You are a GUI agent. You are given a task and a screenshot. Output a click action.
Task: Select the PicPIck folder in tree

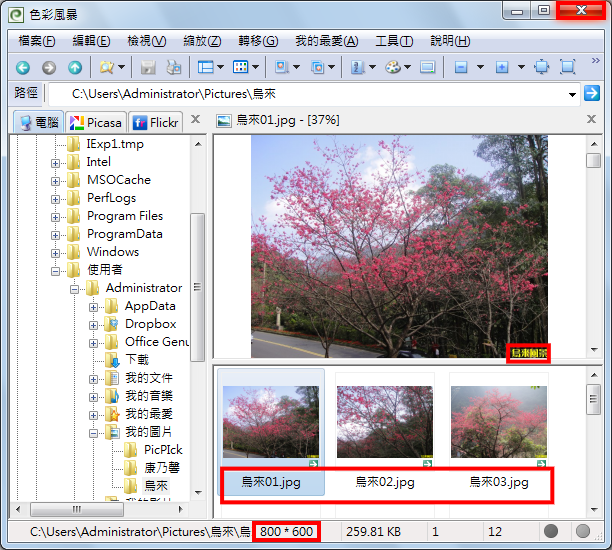(163, 449)
